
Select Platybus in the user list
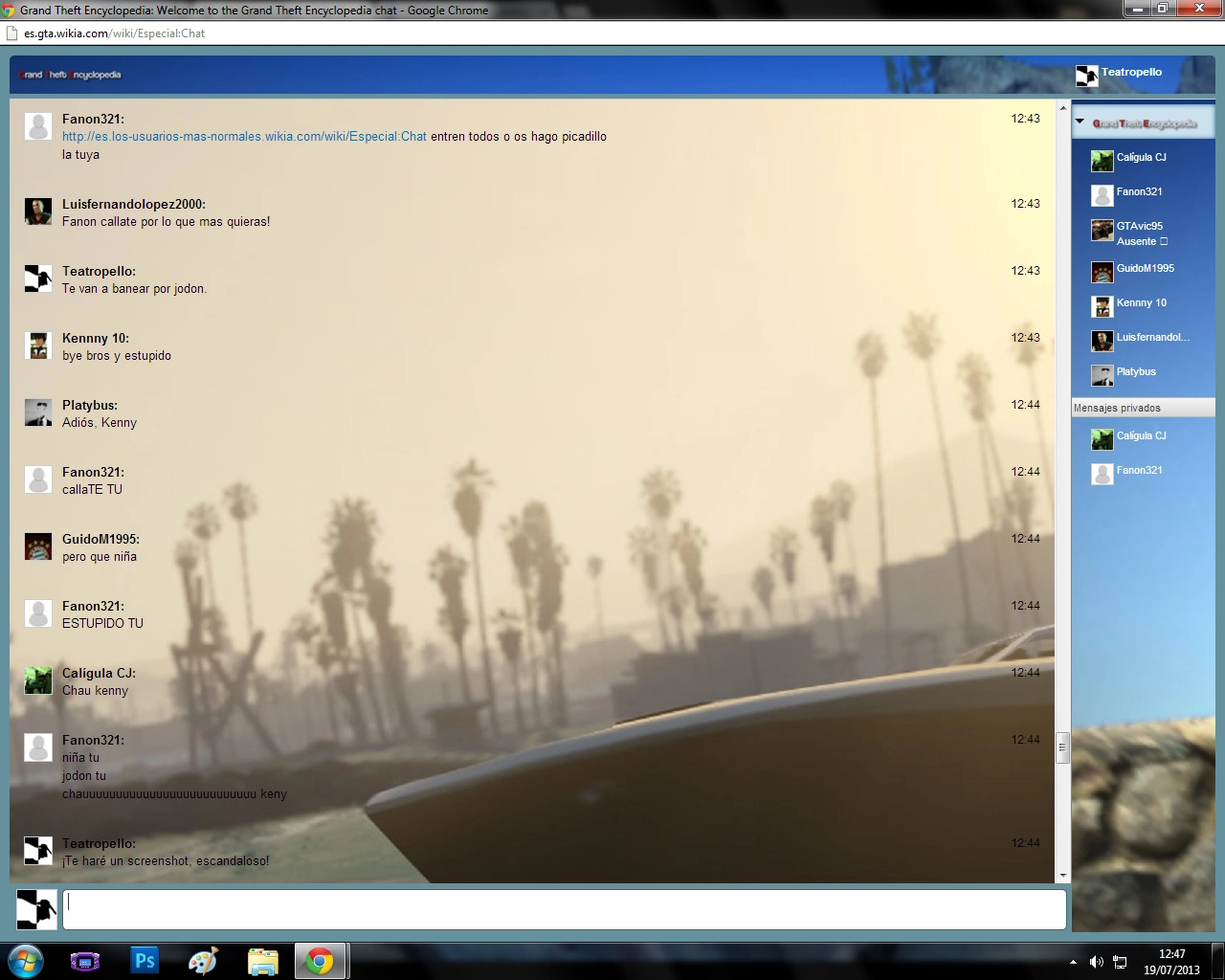tap(1136, 372)
